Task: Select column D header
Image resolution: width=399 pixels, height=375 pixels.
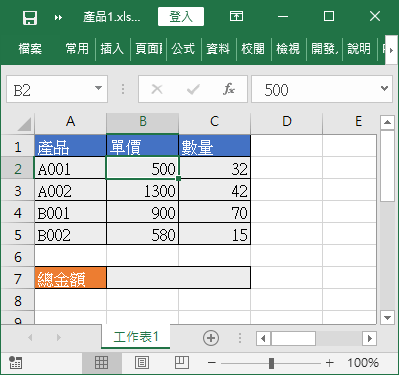Action: click(x=286, y=122)
